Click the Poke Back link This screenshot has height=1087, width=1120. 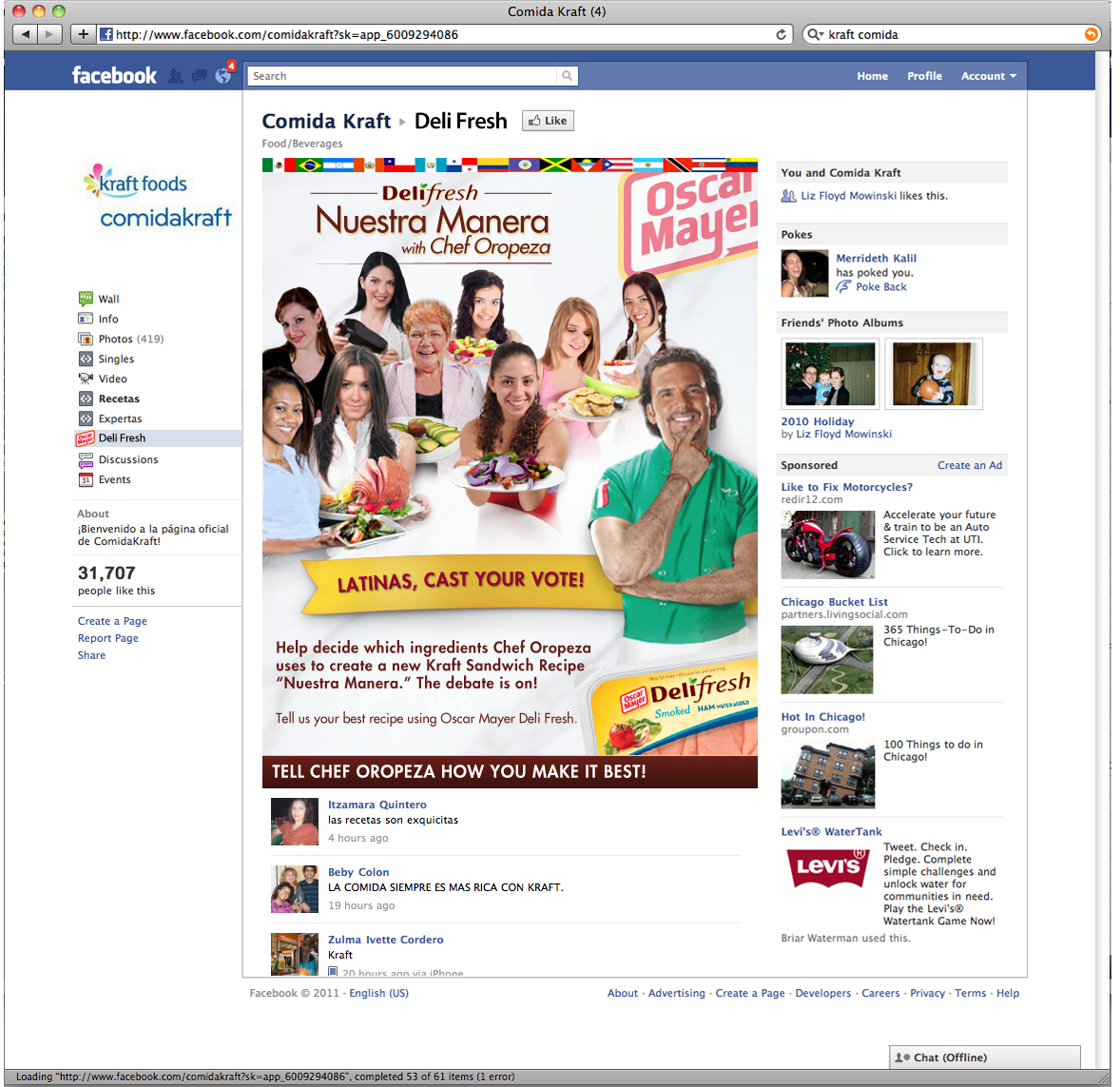click(880, 286)
